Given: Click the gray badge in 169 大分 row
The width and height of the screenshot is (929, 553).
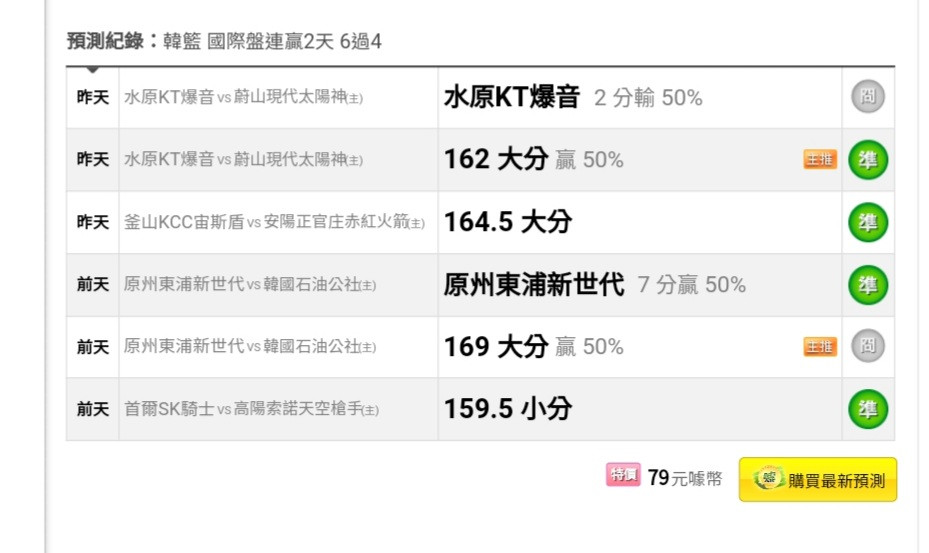Looking at the screenshot, I should (867, 346).
